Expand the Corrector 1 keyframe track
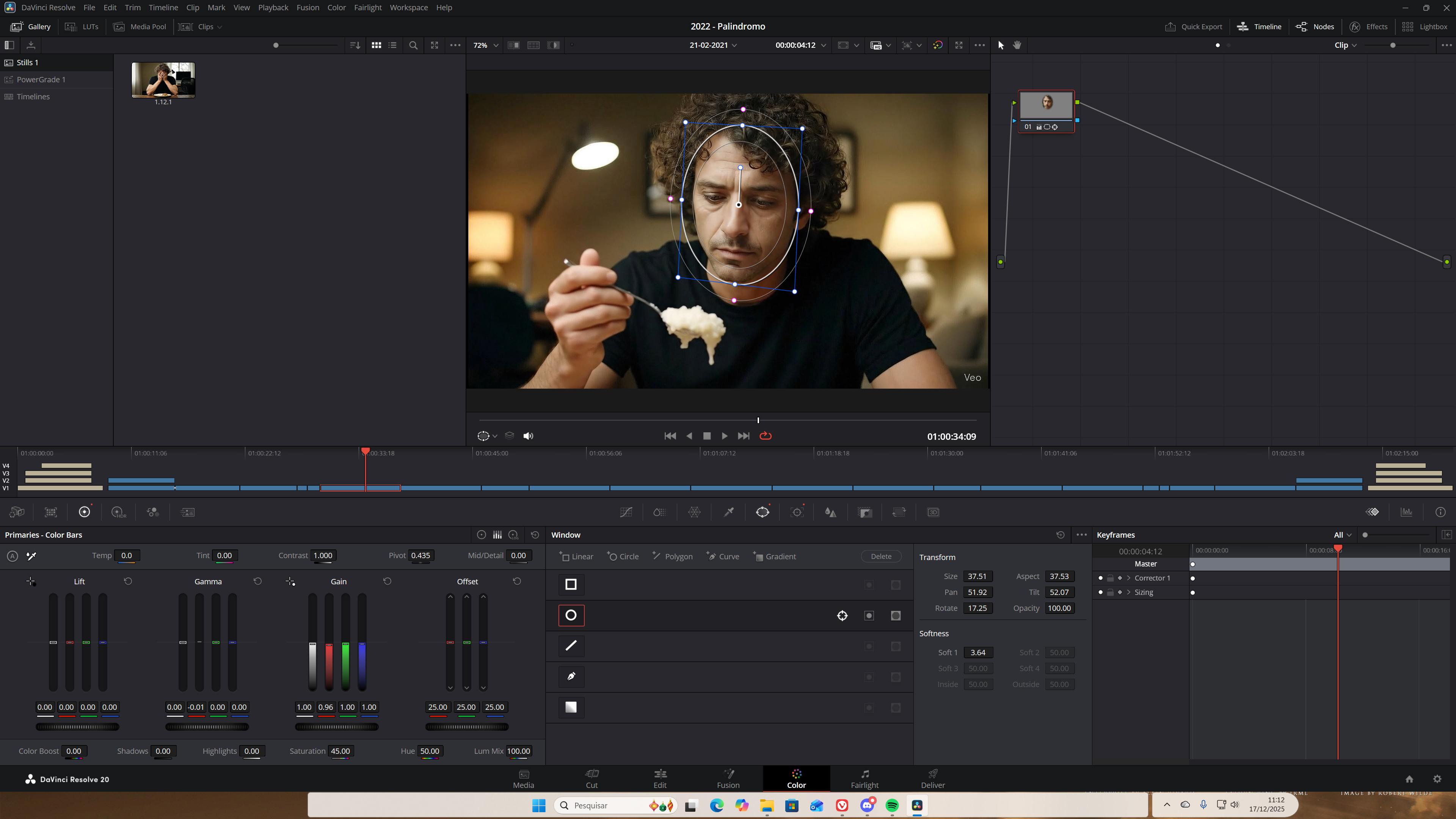Image resolution: width=1456 pixels, height=819 pixels. click(x=1129, y=577)
